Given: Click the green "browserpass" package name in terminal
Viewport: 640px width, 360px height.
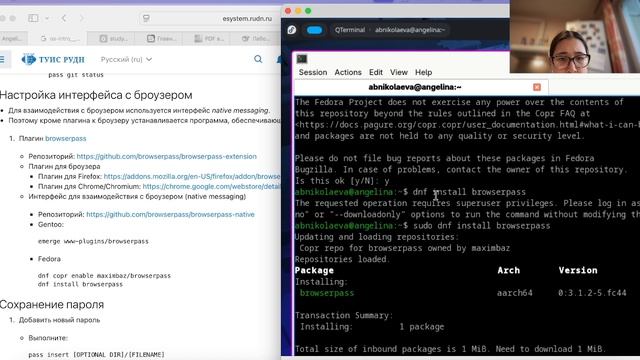Looking at the screenshot, I should (327, 293).
